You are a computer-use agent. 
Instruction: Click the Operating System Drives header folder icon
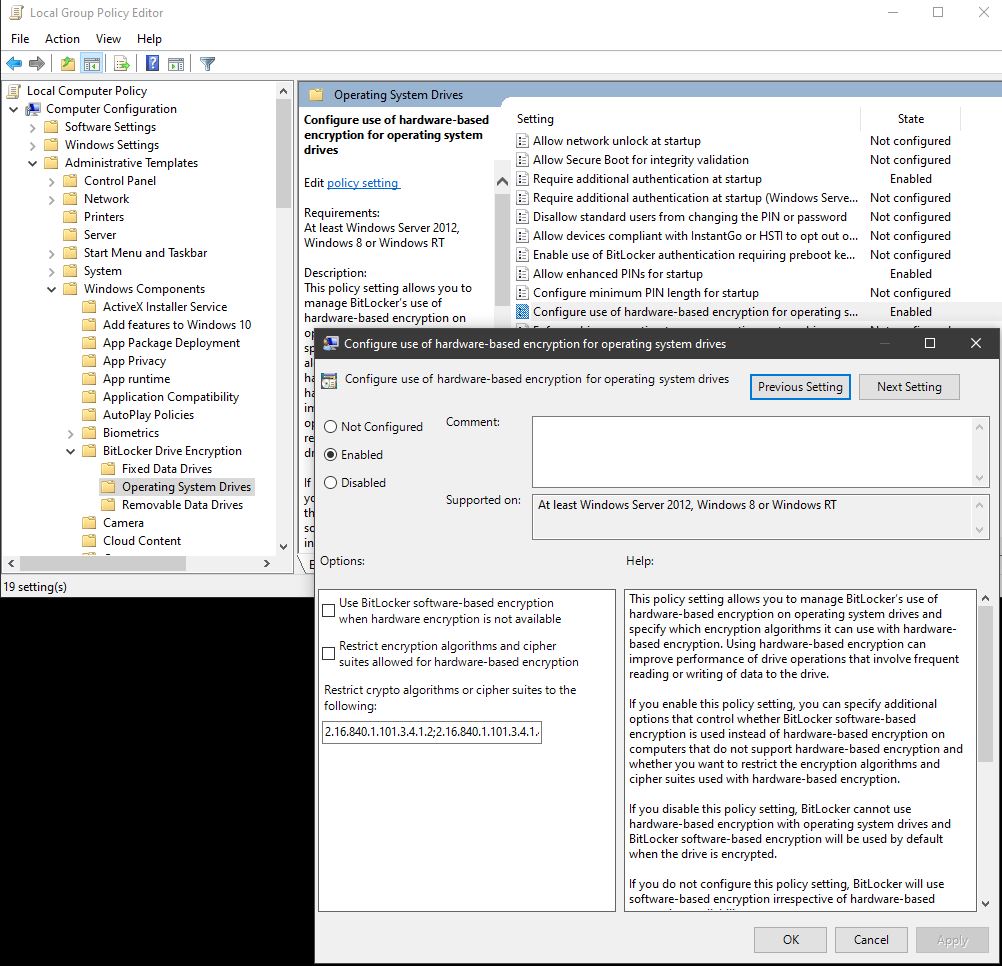pyautogui.click(x=316, y=95)
